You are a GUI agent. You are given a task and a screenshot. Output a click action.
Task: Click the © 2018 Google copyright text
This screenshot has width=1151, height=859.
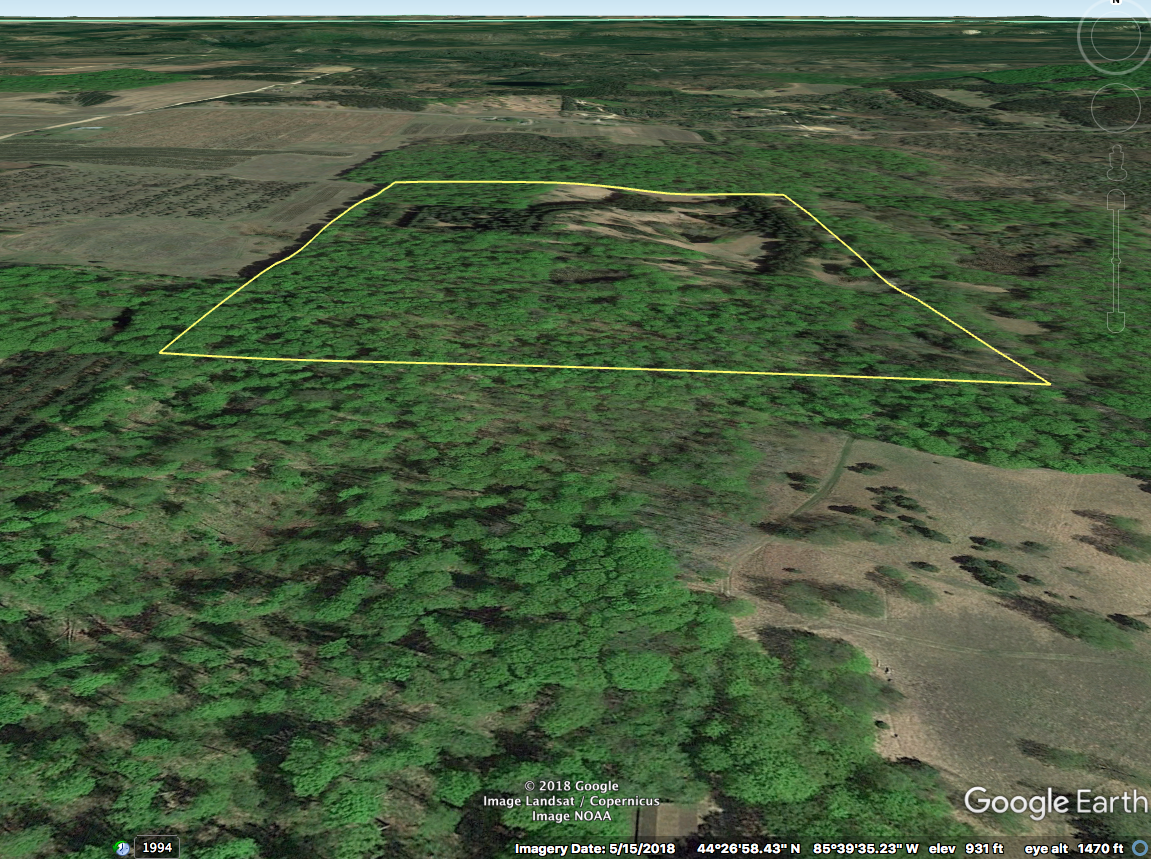571,786
